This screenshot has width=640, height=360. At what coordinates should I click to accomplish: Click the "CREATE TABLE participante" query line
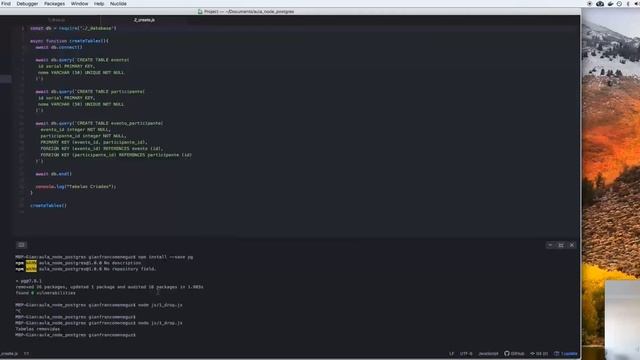coord(90,92)
